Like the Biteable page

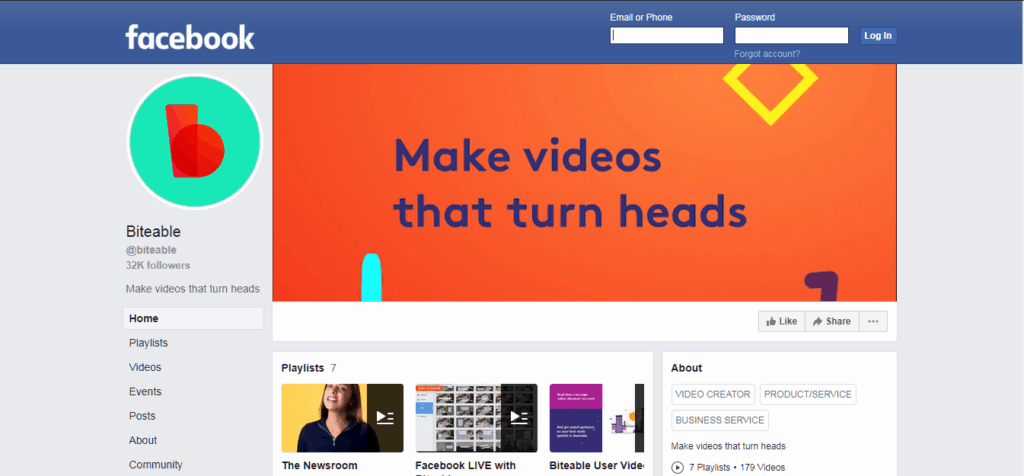pyautogui.click(x=782, y=321)
